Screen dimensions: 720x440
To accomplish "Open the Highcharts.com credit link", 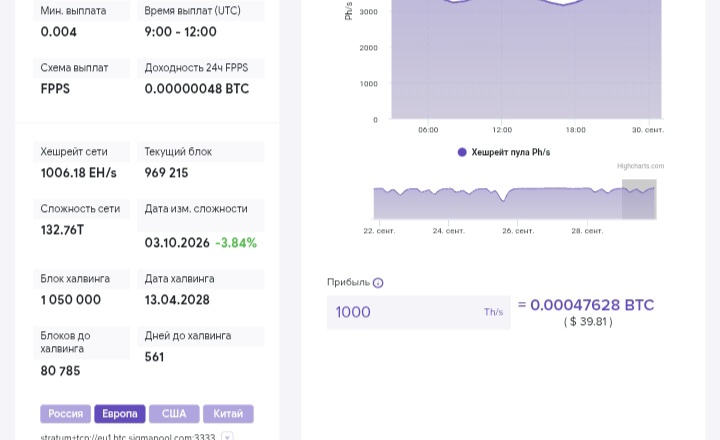I will (641, 166).
